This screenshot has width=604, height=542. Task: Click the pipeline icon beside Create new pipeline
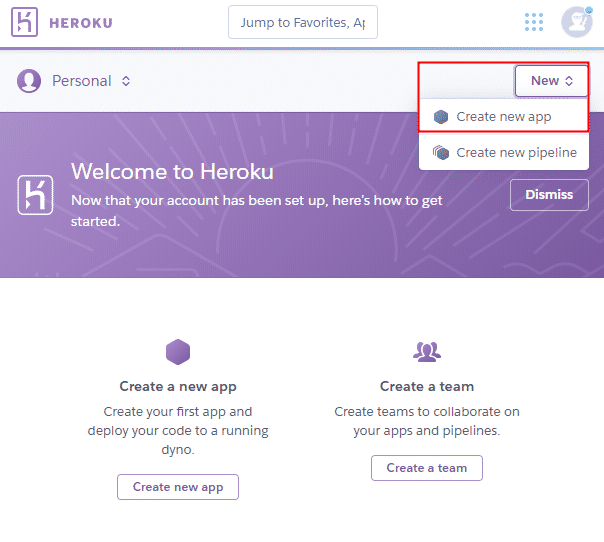click(x=441, y=153)
